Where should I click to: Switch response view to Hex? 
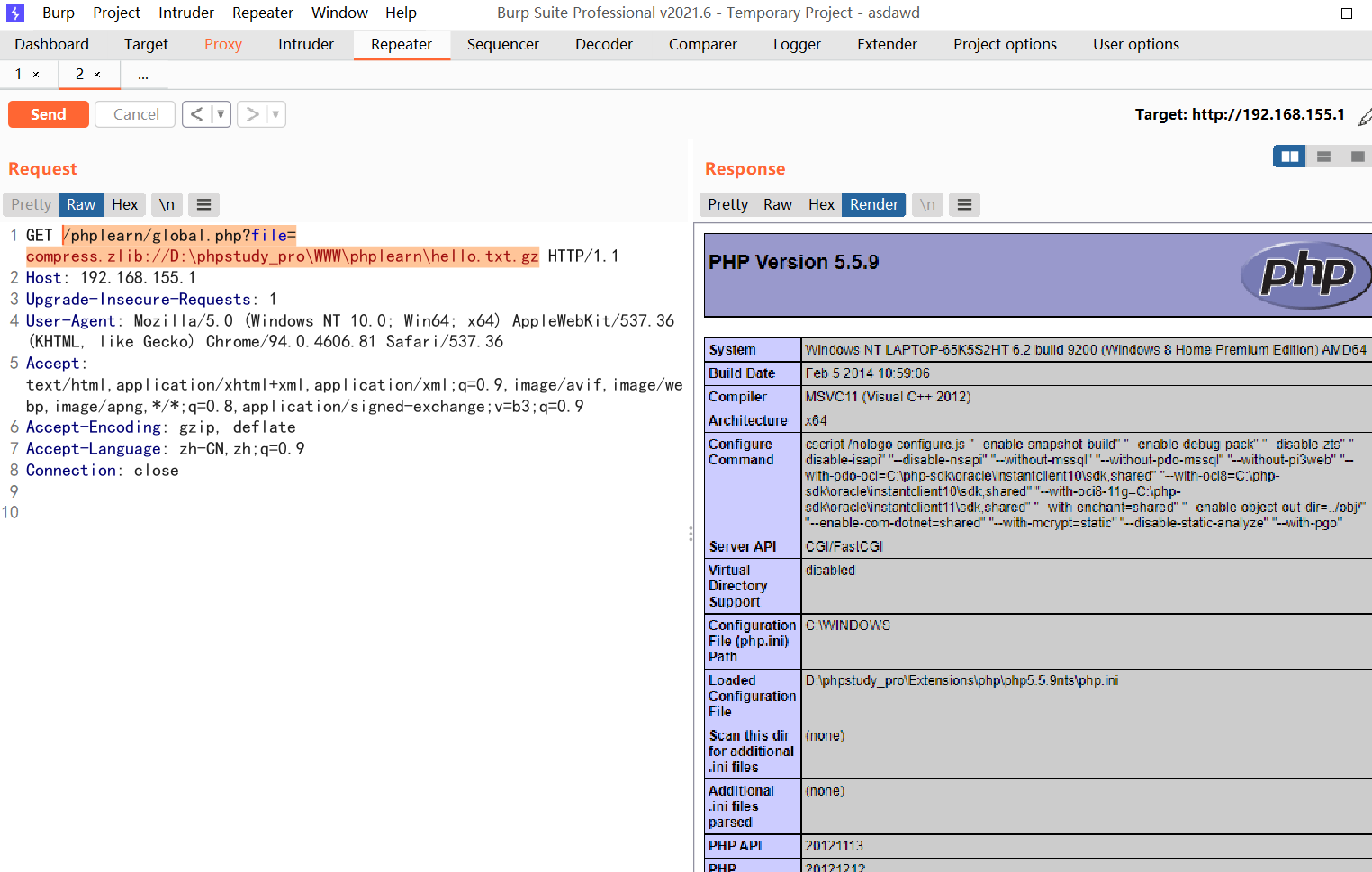[x=821, y=205]
